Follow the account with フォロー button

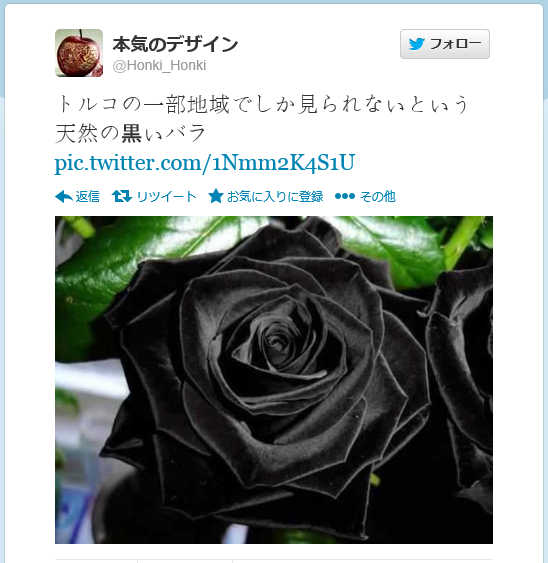pos(445,44)
